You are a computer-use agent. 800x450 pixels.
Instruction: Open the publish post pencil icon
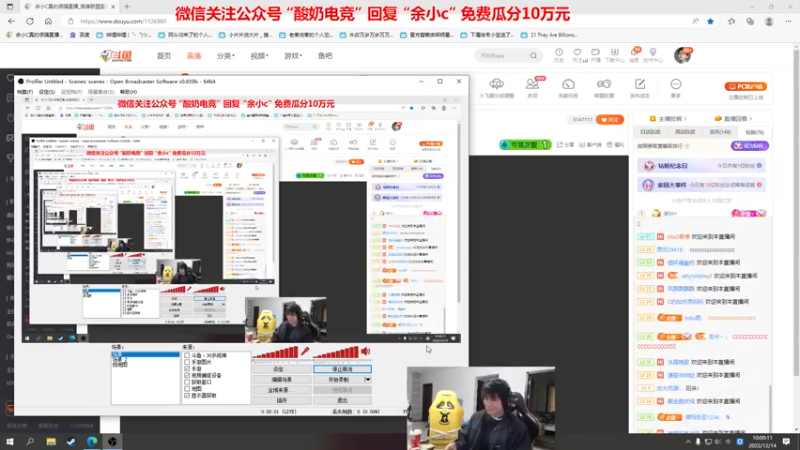pos(640,84)
